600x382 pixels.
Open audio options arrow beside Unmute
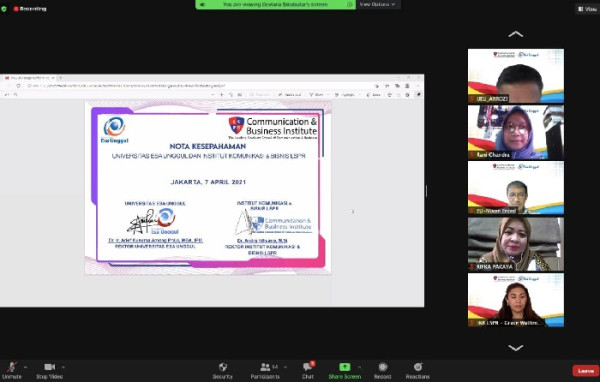(x=26, y=367)
